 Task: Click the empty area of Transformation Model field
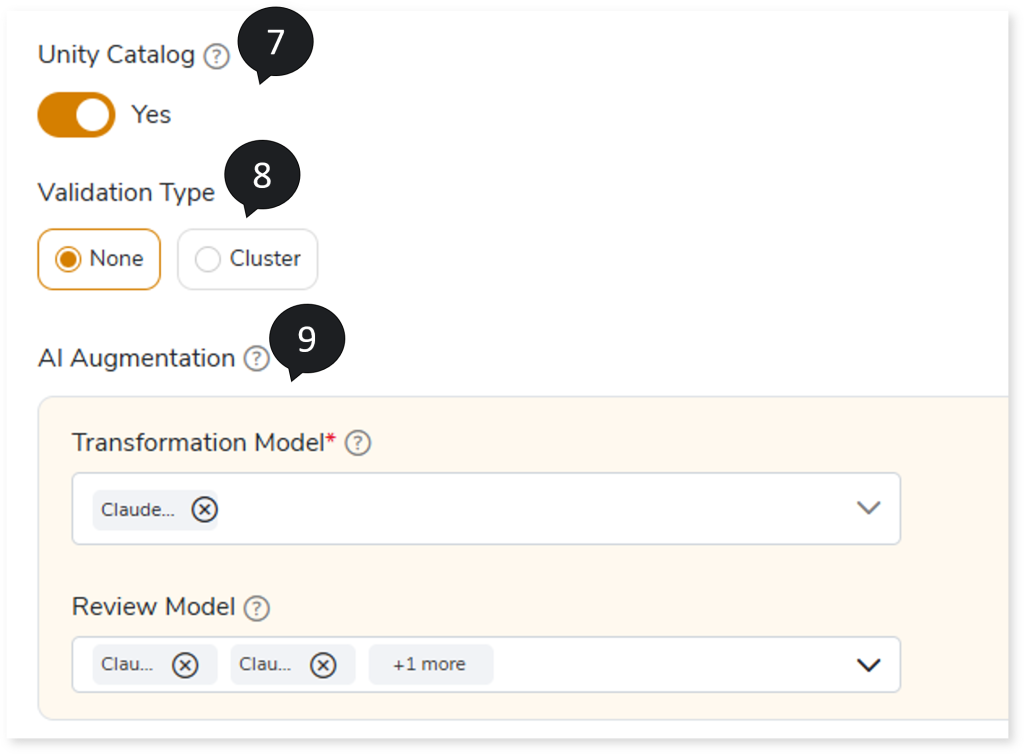pyautogui.click(x=530, y=509)
